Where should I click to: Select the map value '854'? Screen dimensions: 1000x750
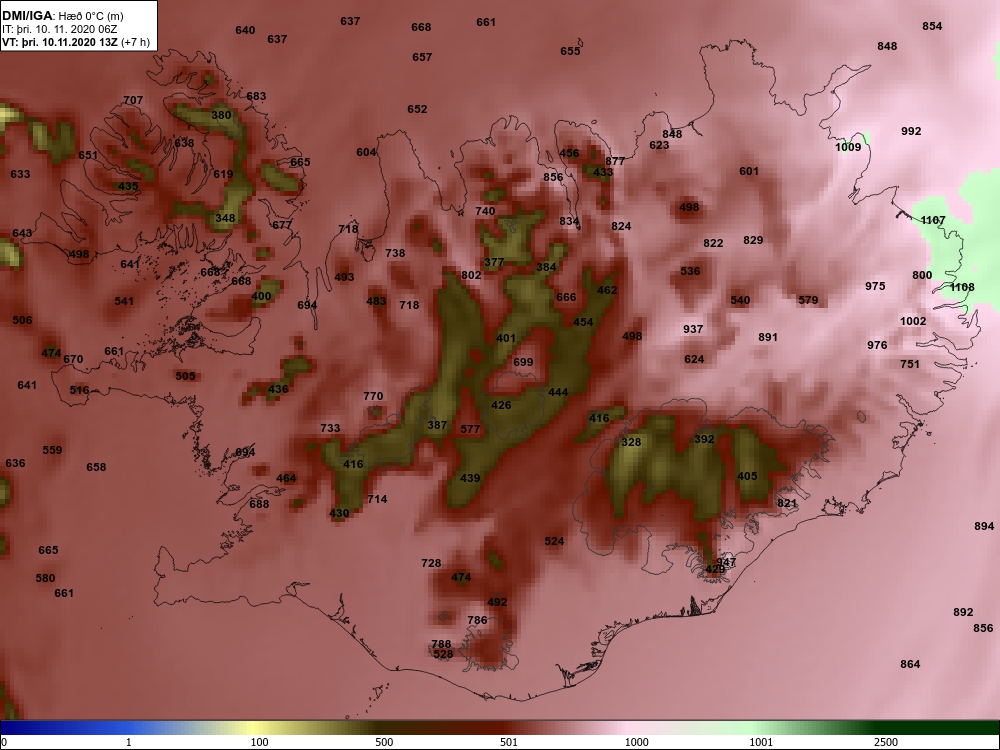point(932,26)
